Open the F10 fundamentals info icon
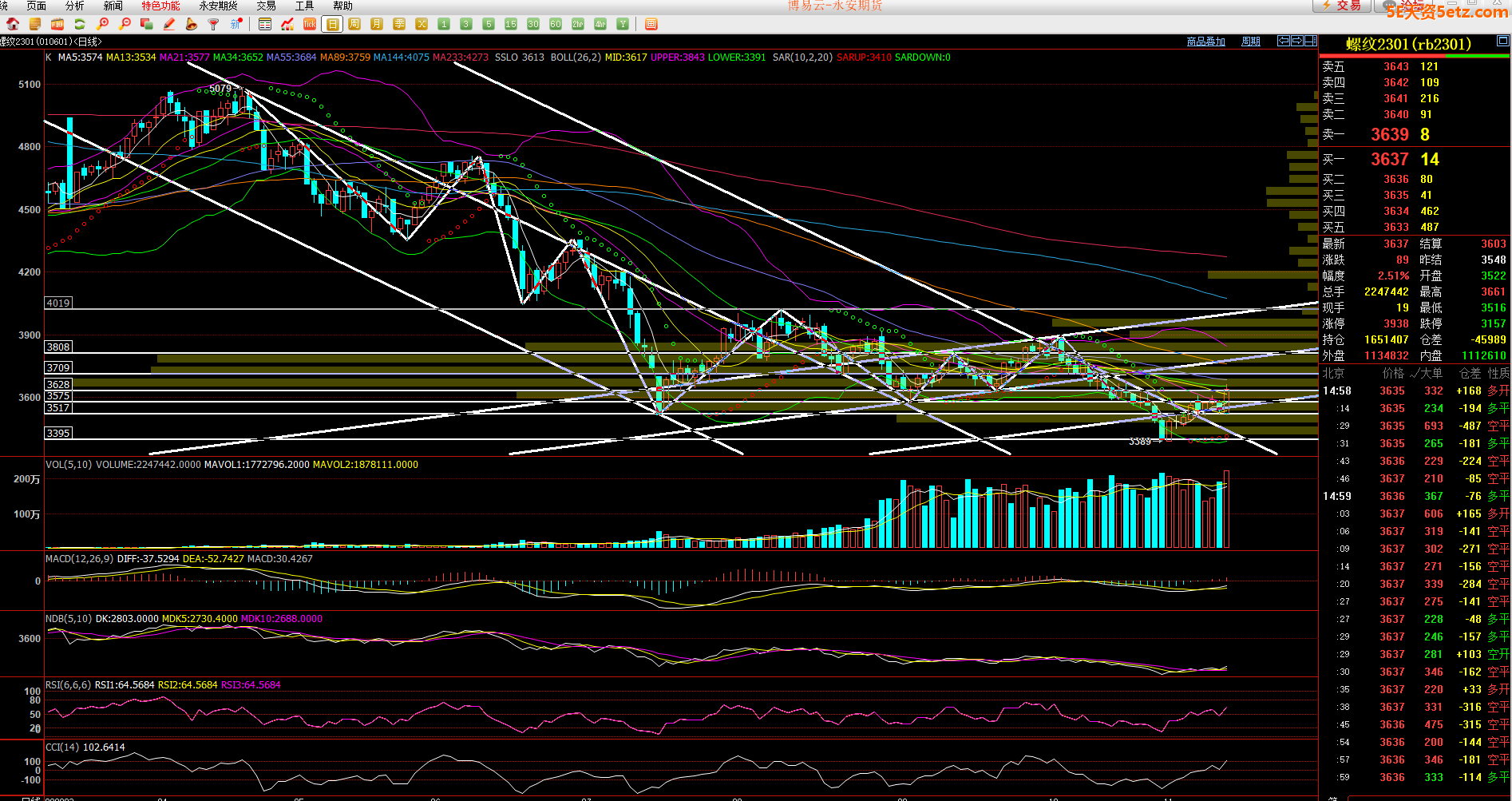Screen dimensions: 1512x801 point(57,24)
